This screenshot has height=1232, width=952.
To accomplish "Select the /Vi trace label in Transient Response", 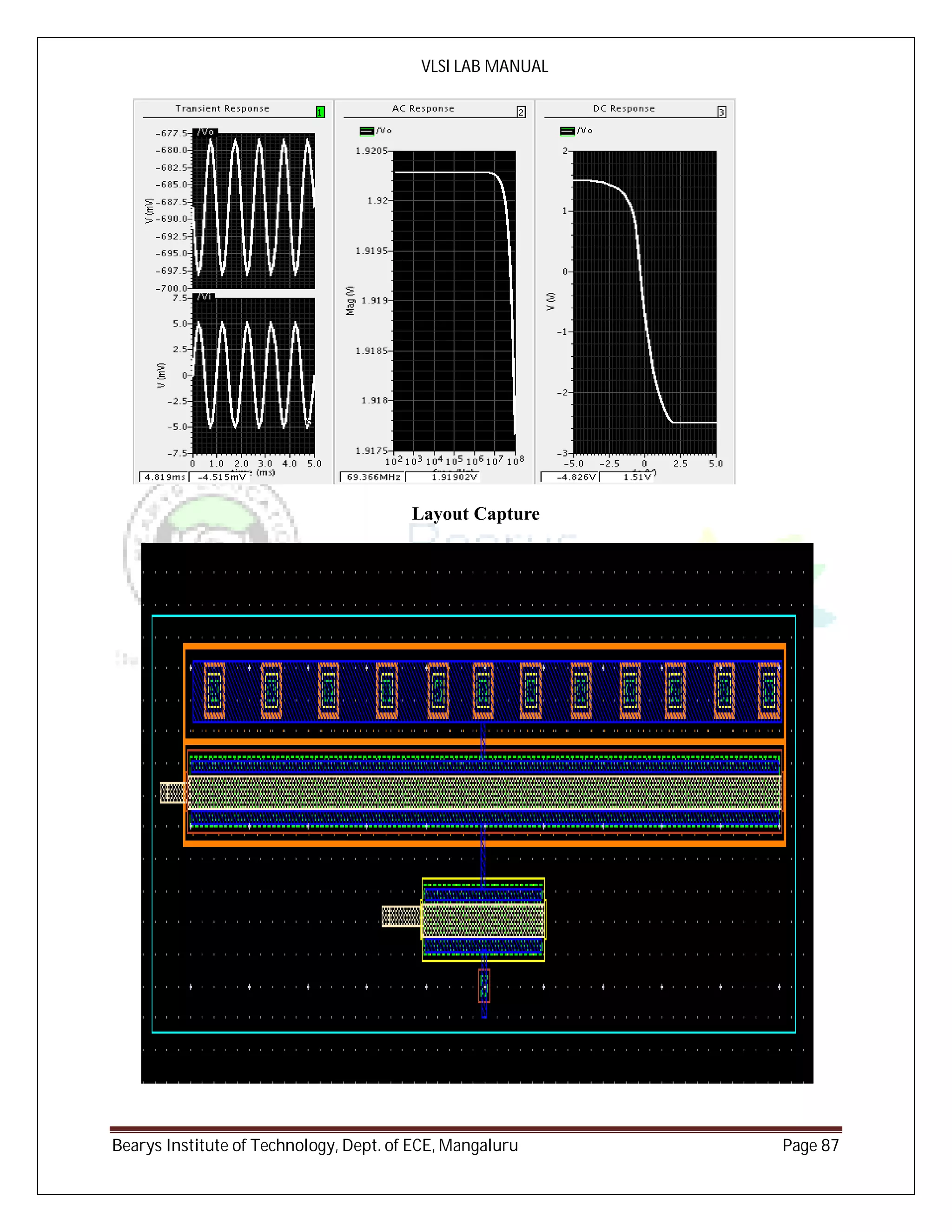I will tap(204, 296).
